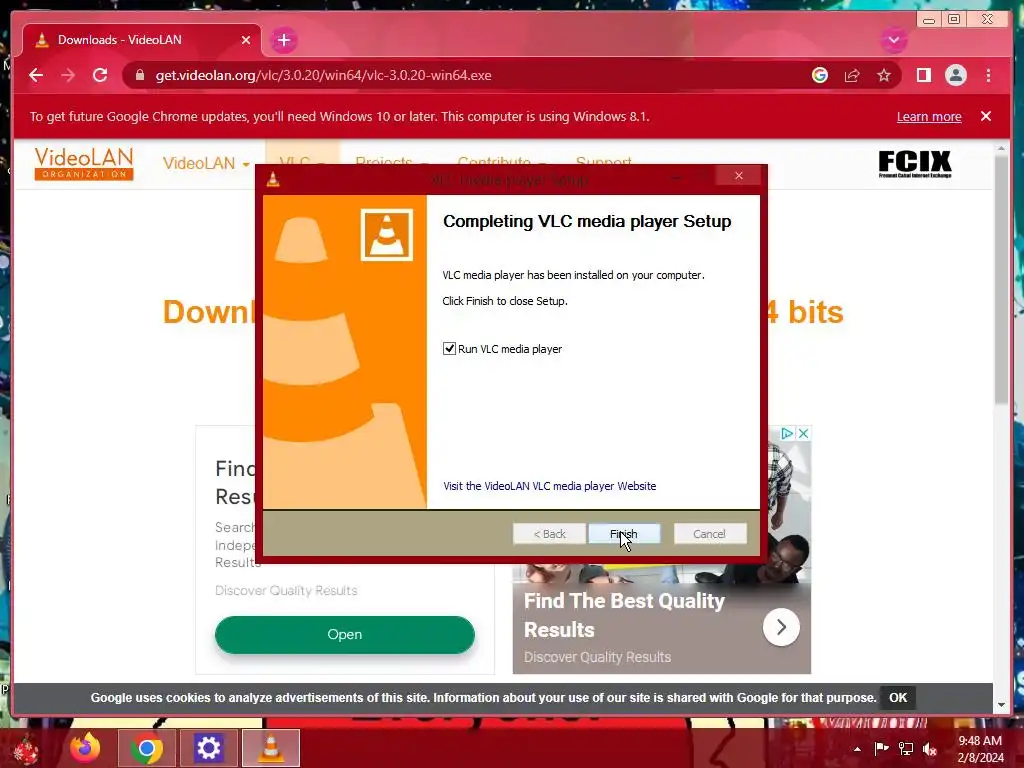Image resolution: width=1024 pixels, height=768 pixels.
Task: Click the Action Center flag icon
Action: tap(881, 748)
